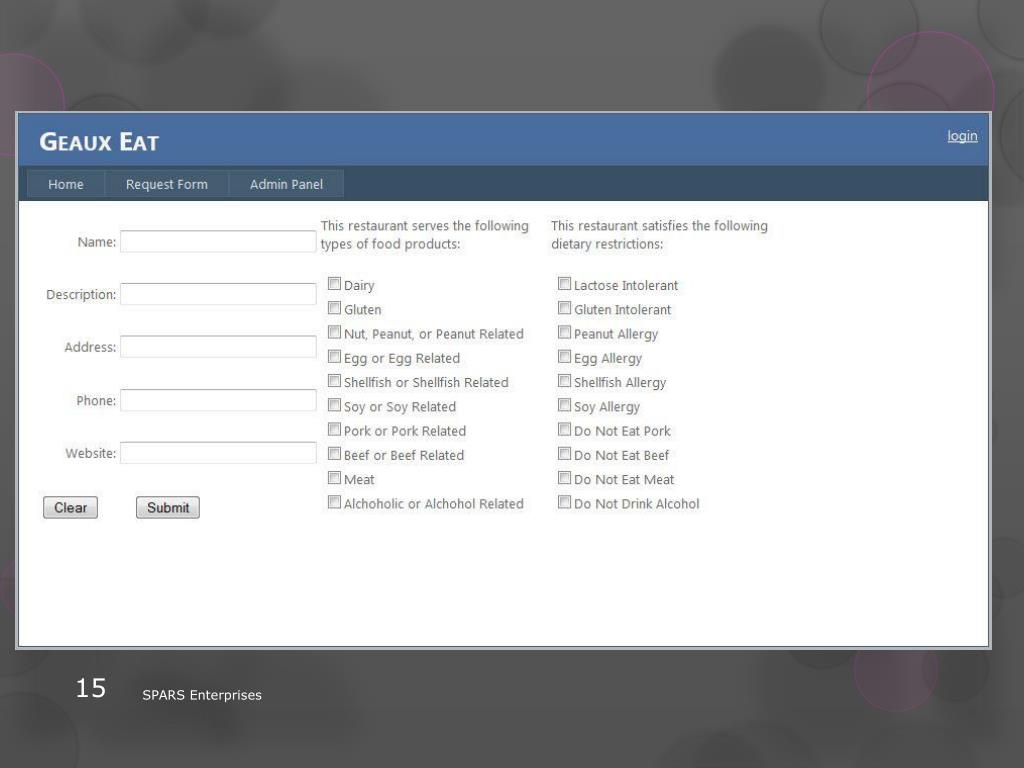Screen dimensions: 1024x768
Task: Click the 'Description:' field label
Action: [81, 295]
